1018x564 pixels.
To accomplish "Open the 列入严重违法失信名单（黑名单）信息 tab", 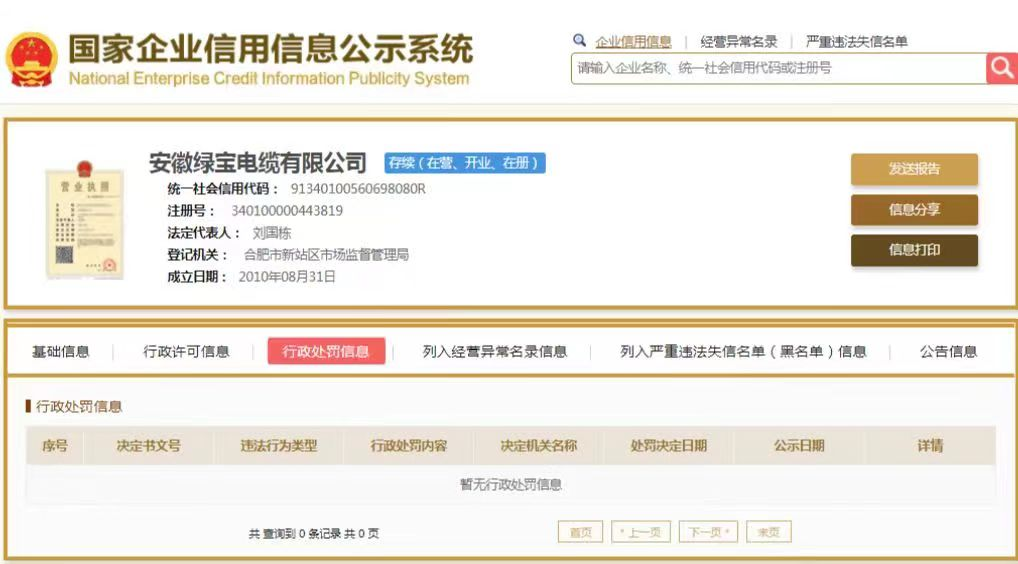I will pos(743,352).
